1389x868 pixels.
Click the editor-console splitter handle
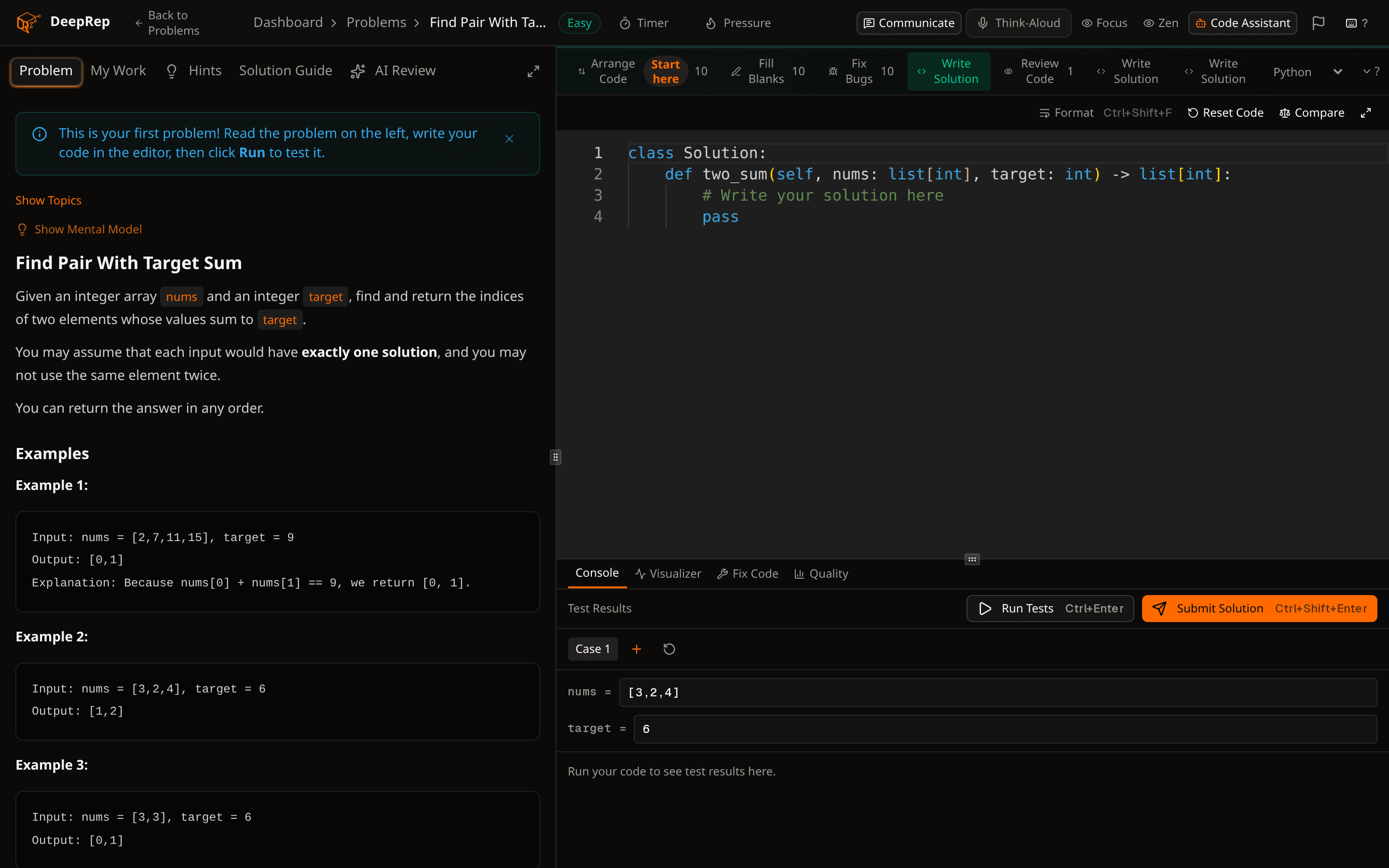(x=972, y=559)
